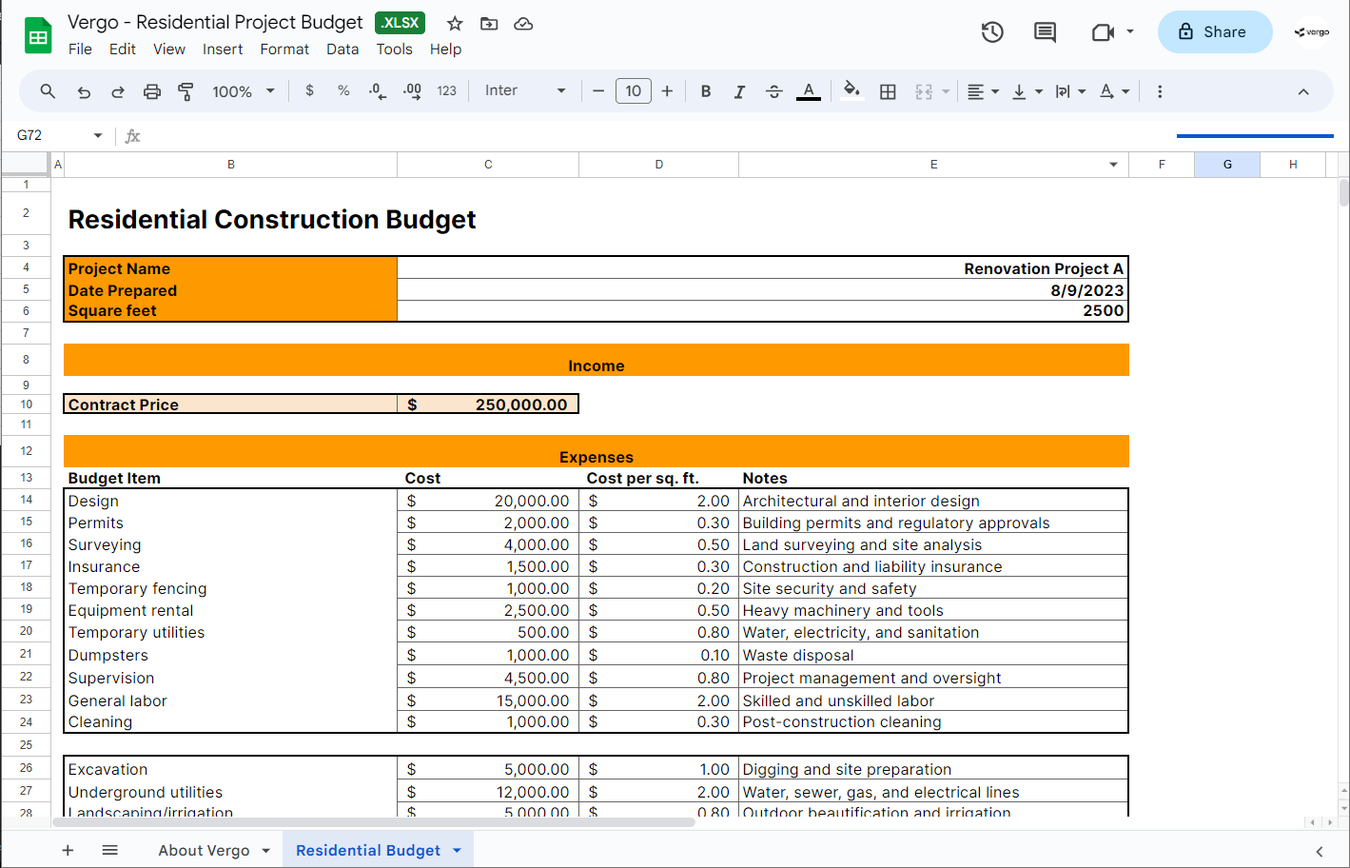Click the Share button
Image resolution: width=1350 pixels, height=868 pixels.
click(1214, 32)
